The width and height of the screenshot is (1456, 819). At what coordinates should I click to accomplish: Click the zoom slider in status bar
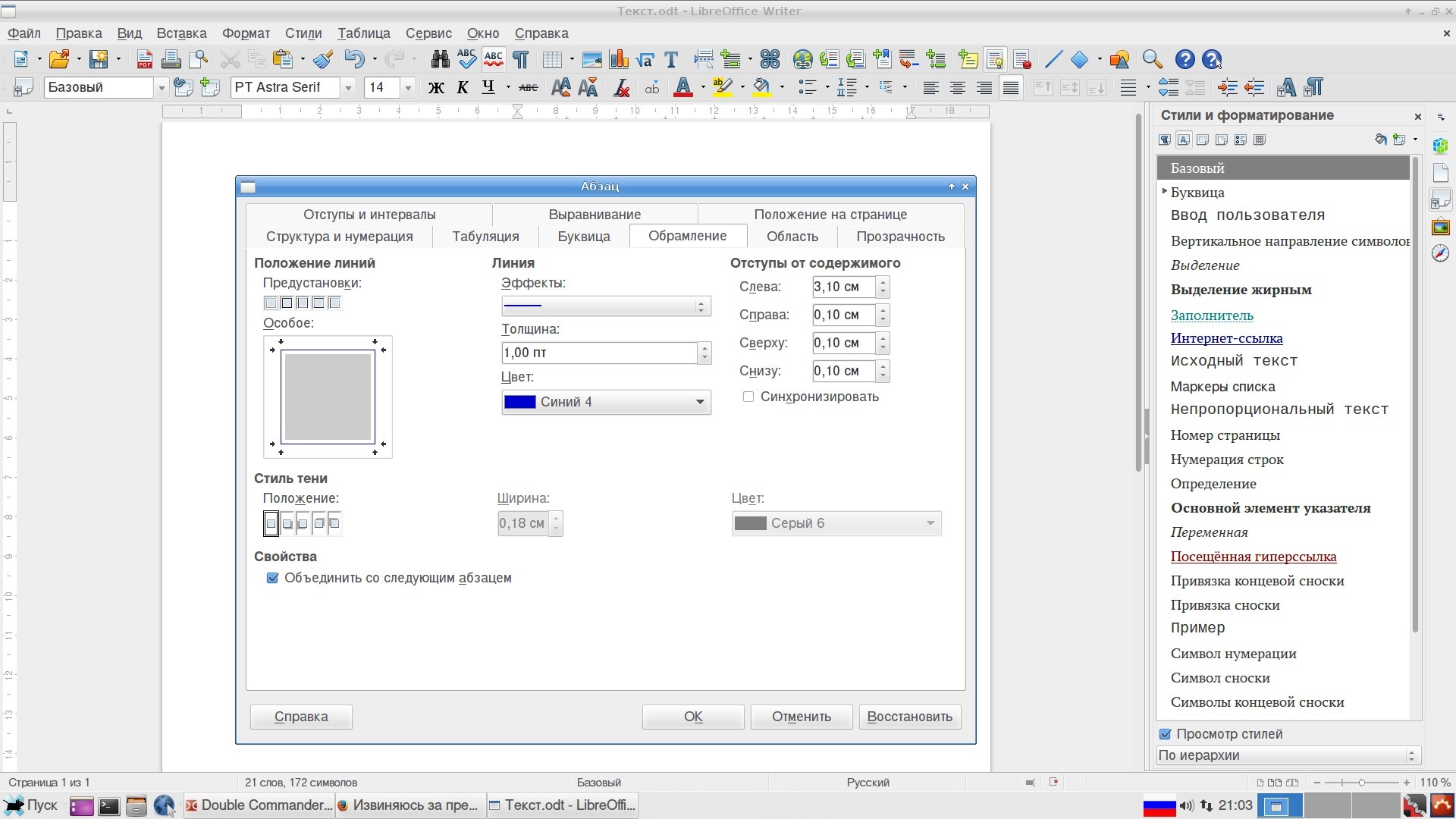point(1361,782)
